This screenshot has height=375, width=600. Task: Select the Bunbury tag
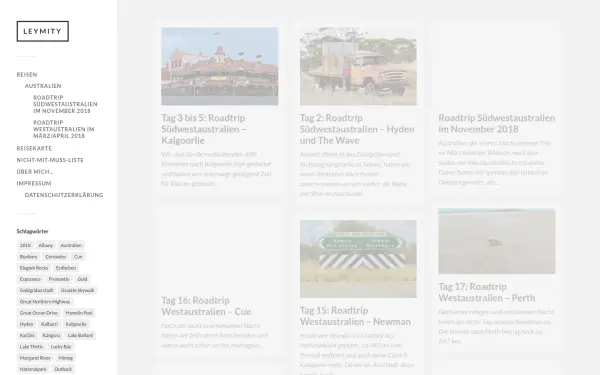coord(28,257)
